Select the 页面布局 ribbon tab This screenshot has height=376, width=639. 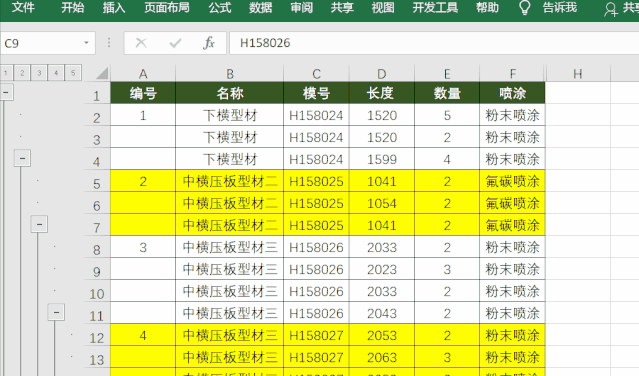pyautogui.click(x=167, y=7)
